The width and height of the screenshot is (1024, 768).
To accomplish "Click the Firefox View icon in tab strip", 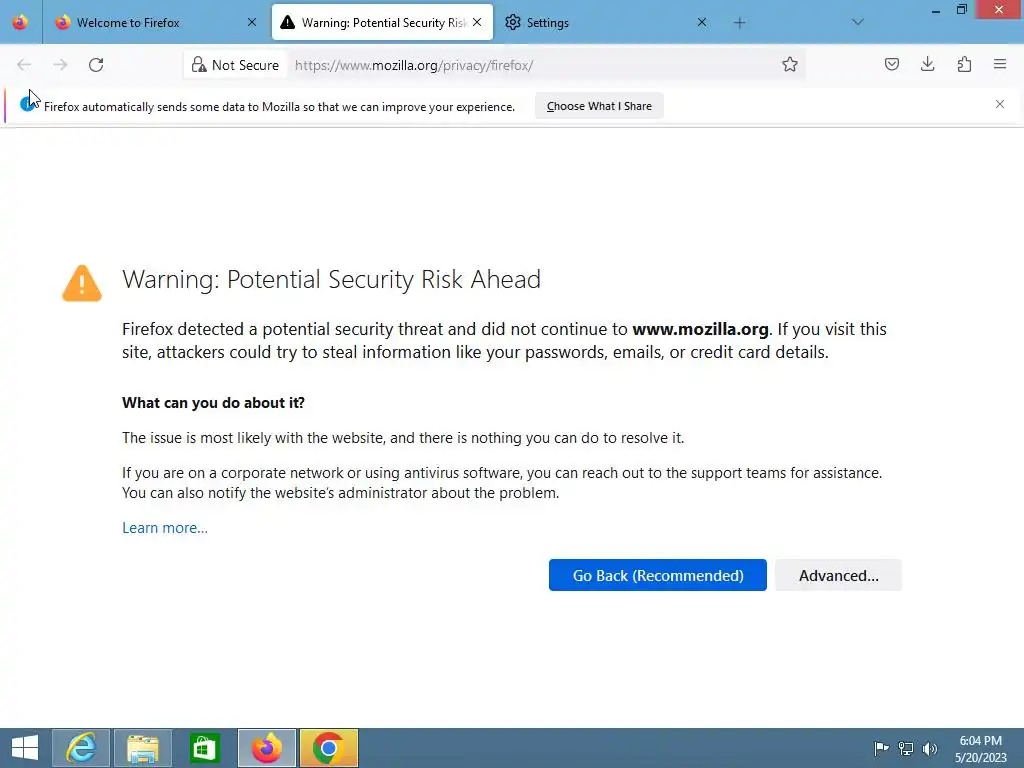I will point(20,22).
